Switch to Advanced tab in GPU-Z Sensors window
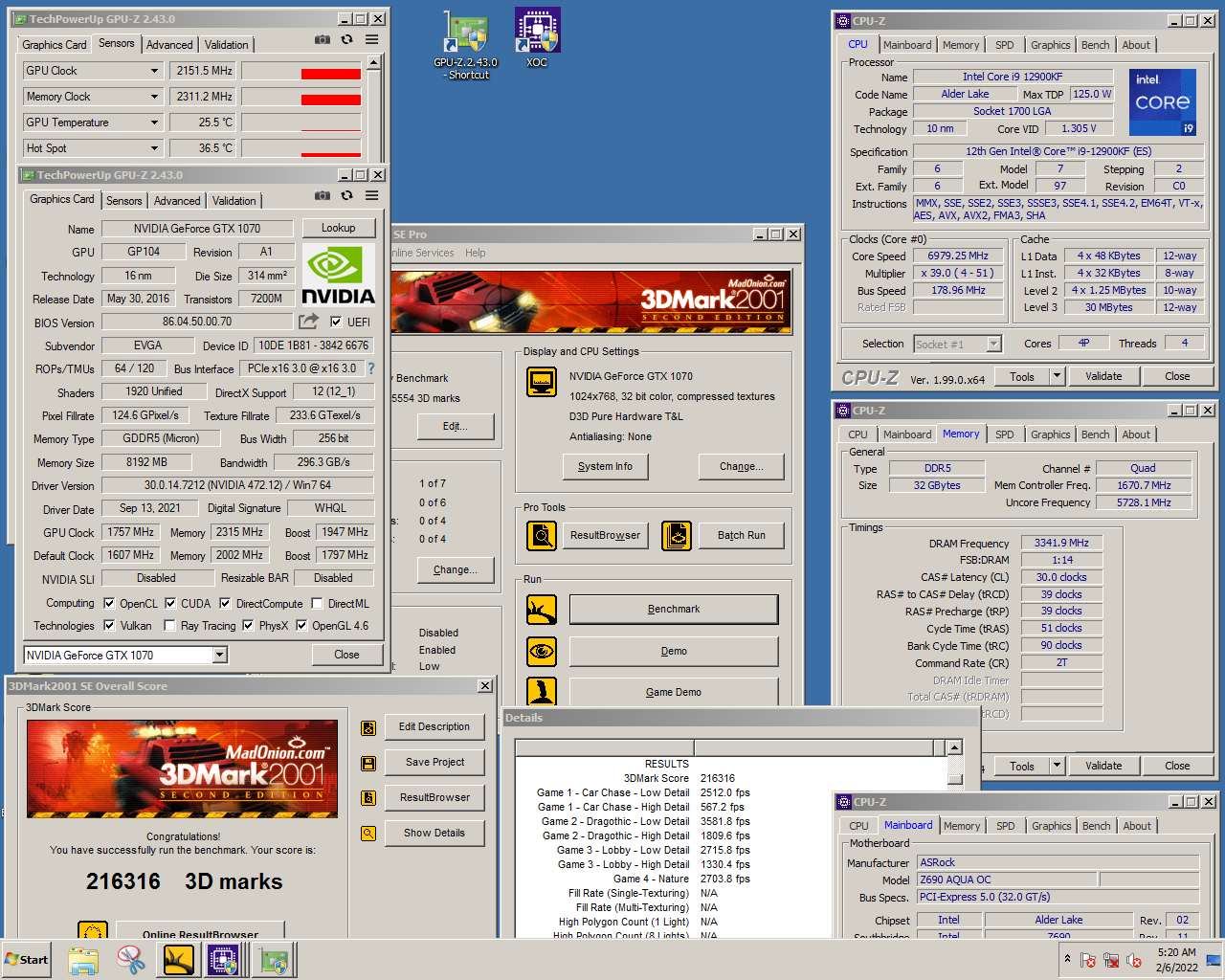 [169, 45]
